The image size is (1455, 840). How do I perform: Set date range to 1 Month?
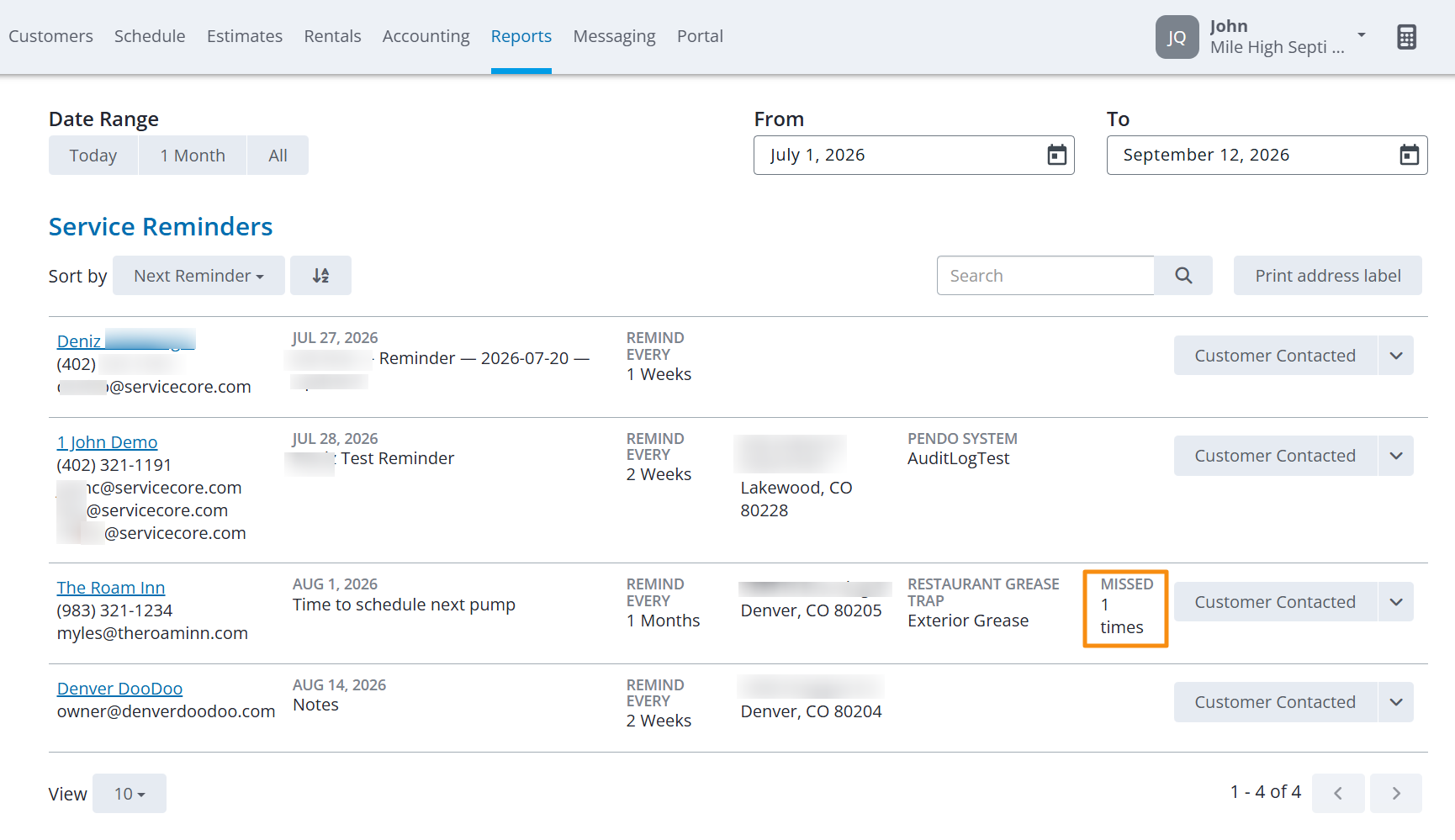[193, 156]
